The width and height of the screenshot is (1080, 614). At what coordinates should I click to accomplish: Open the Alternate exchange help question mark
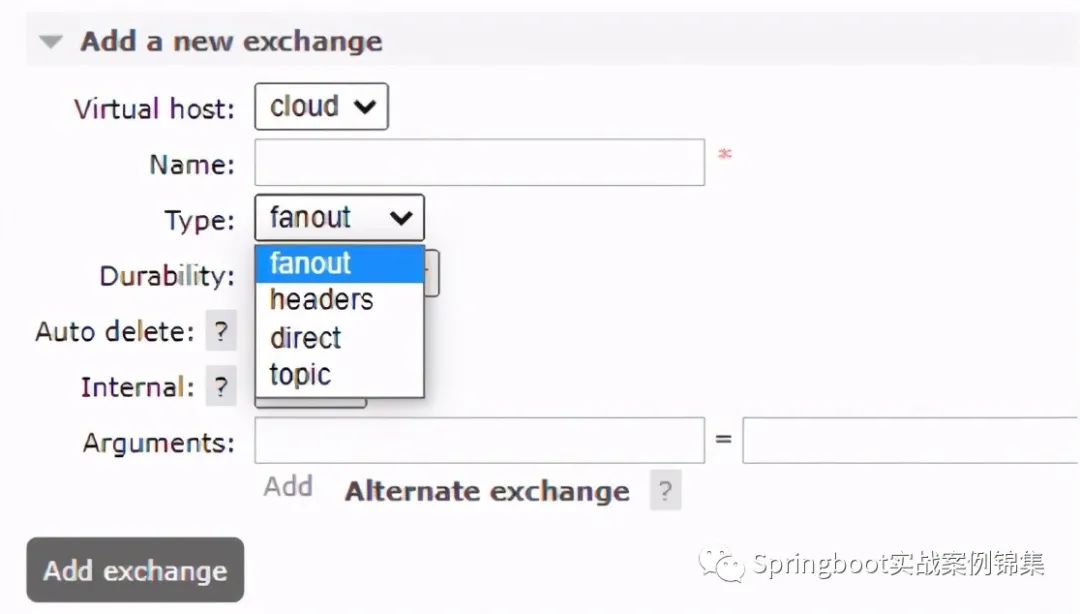pyautogui.click(x=665, y=491)
